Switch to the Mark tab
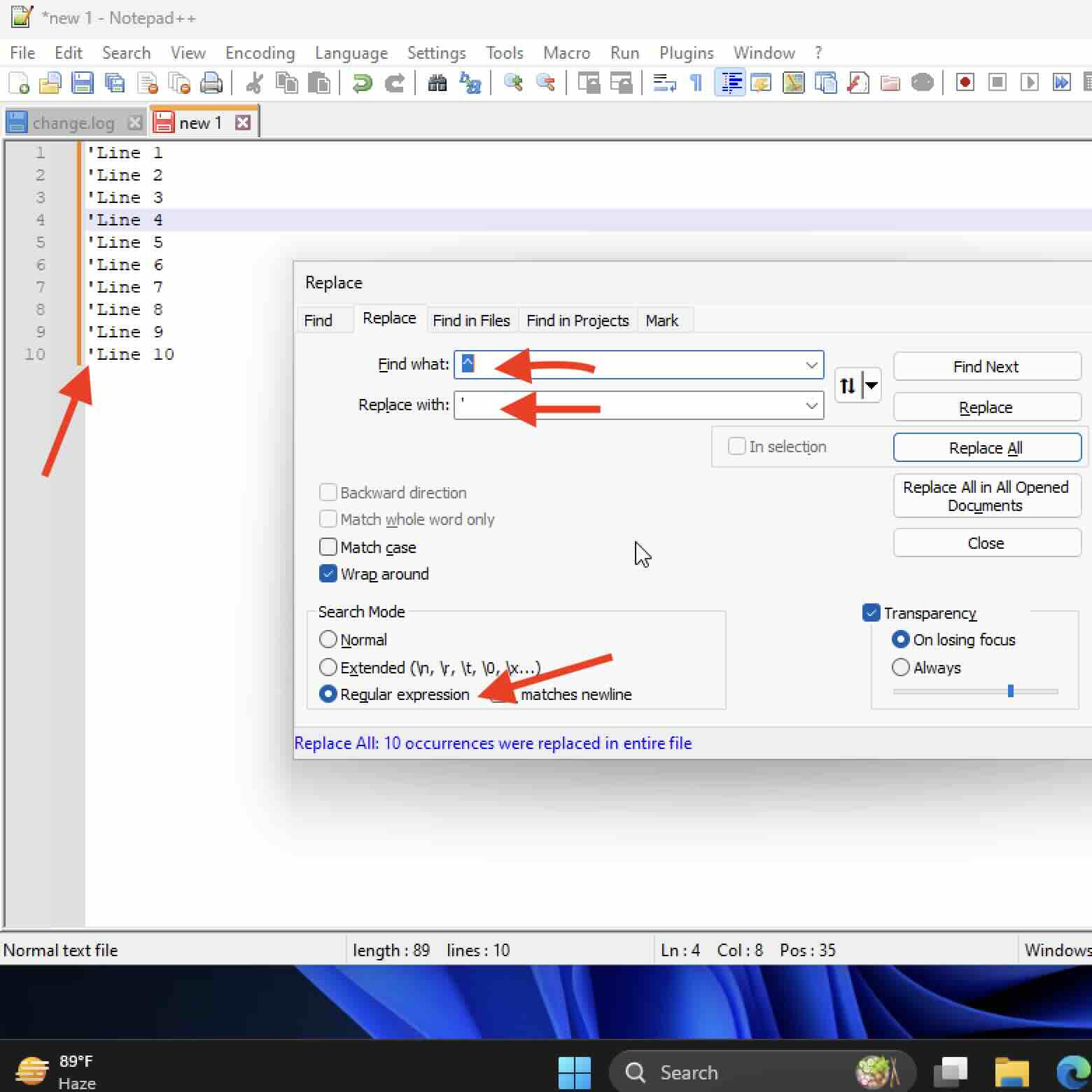1092x1092 pixels. [662, 320]
